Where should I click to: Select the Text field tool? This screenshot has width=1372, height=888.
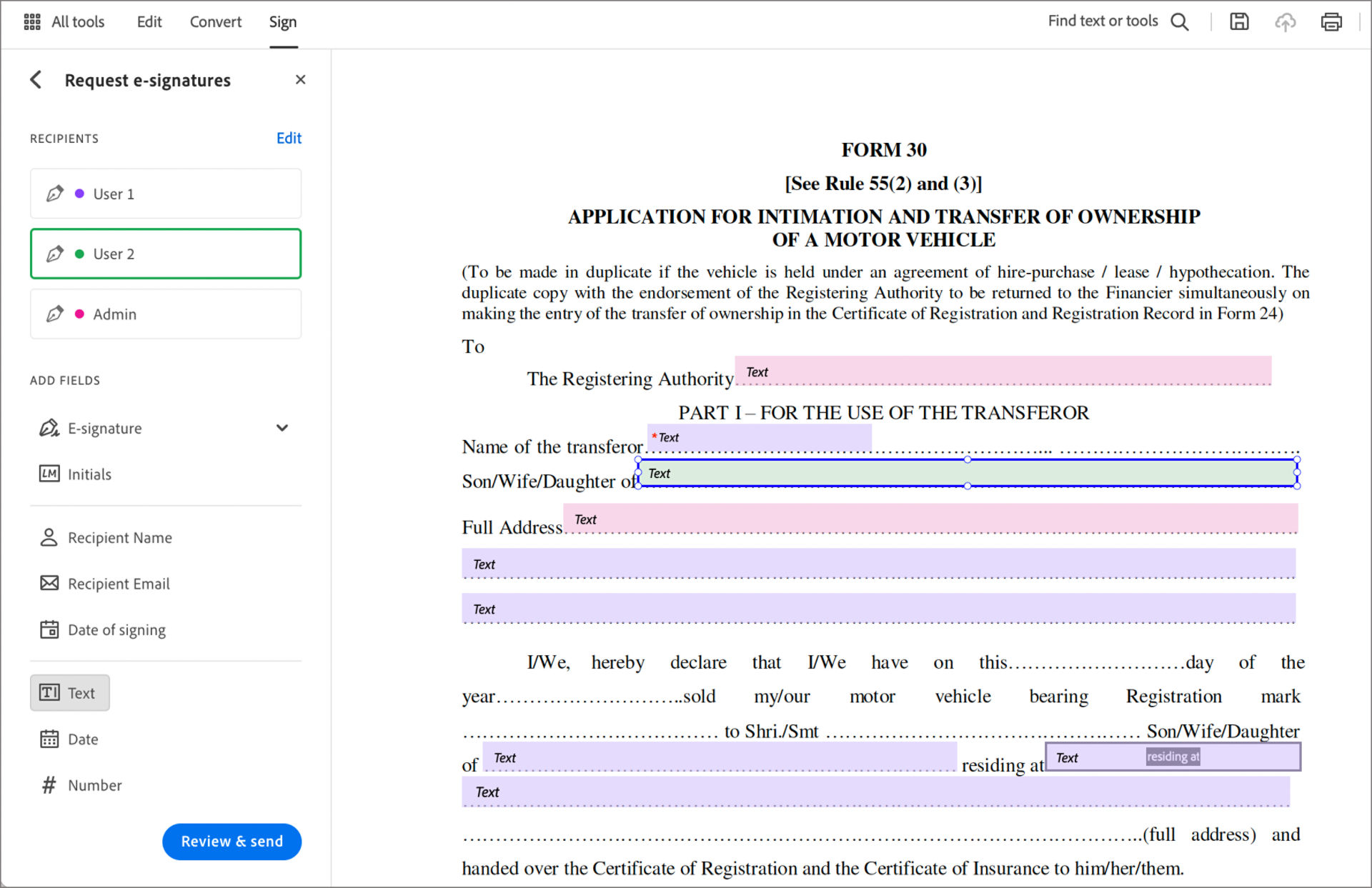[x=69, y=692]
